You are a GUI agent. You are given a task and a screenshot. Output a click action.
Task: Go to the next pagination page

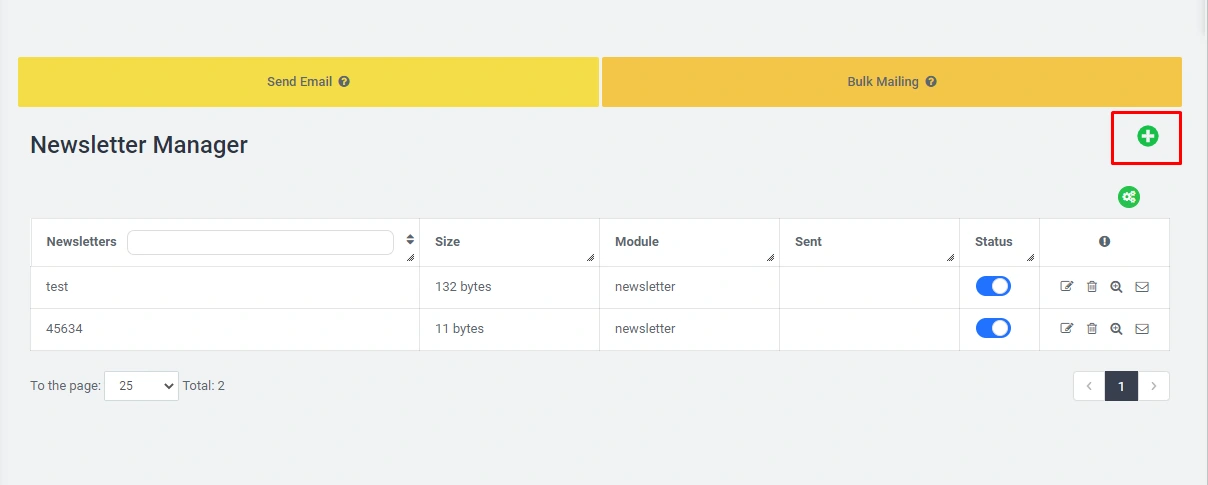pos(1154,386)
